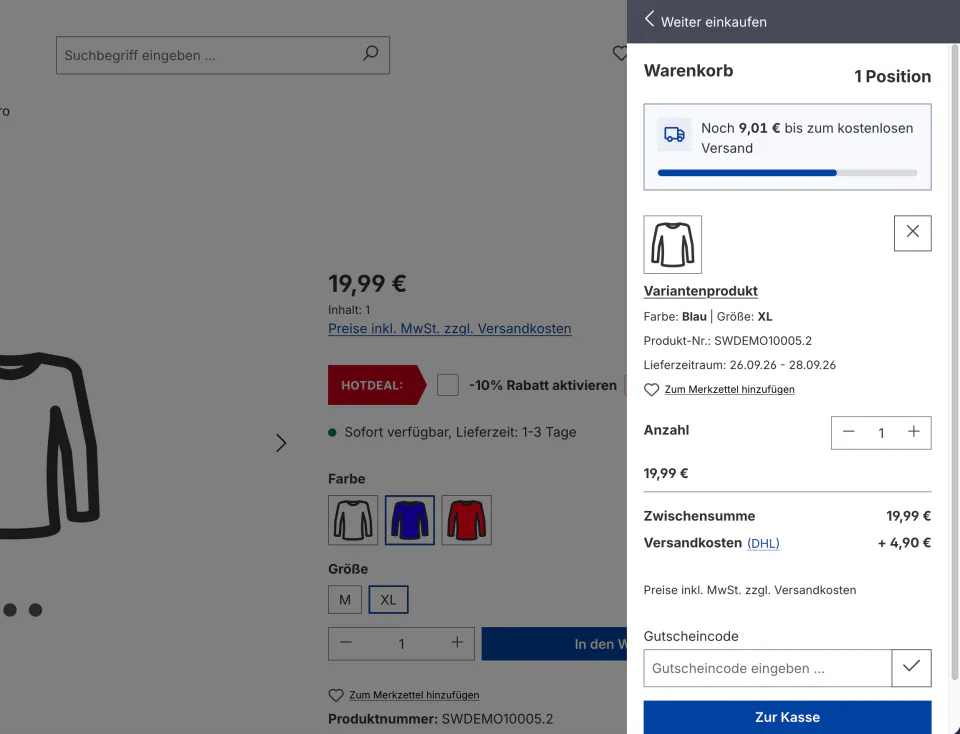
Task: Proceed with the Zur Kasse button
Action: pos(787,717)
